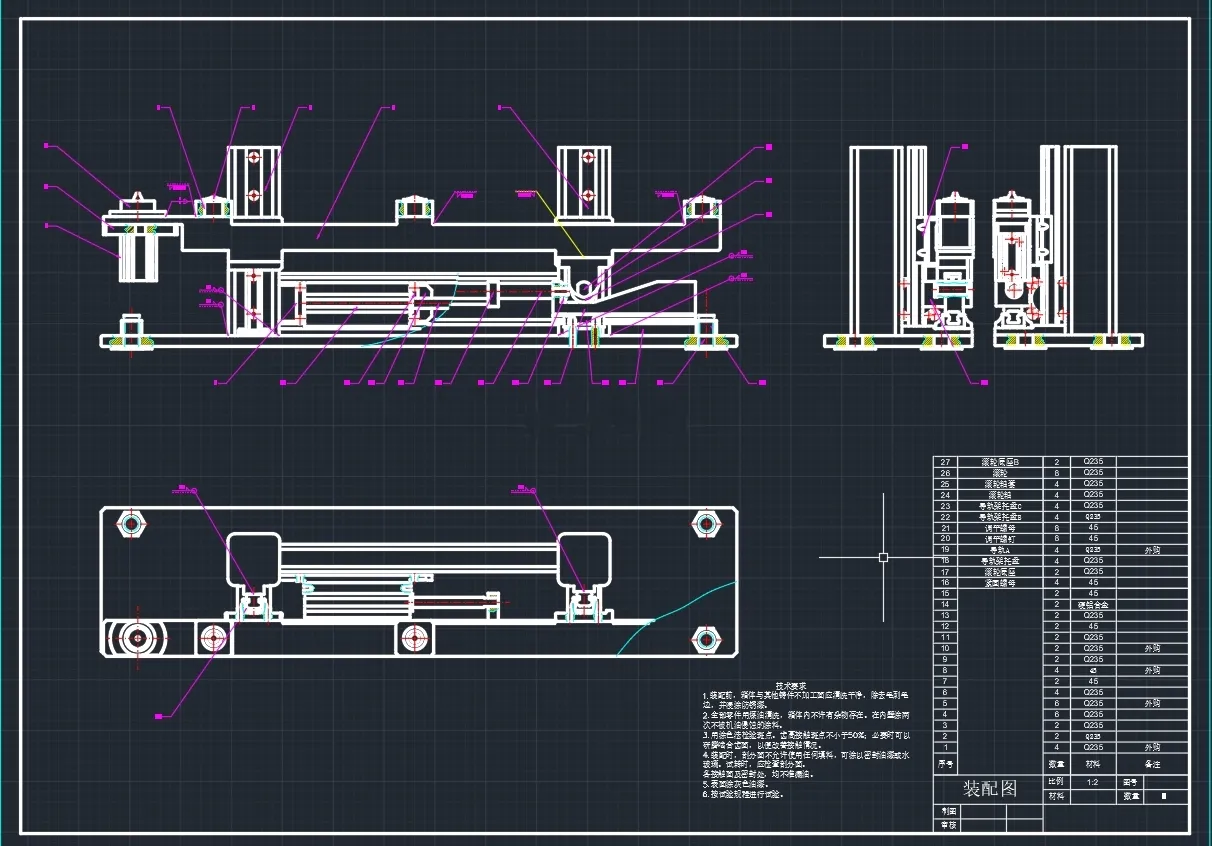This screenshot has height=846, width=1212.
Task: Click the 装配图 drawing title text
Action: (x=989, y=788)
